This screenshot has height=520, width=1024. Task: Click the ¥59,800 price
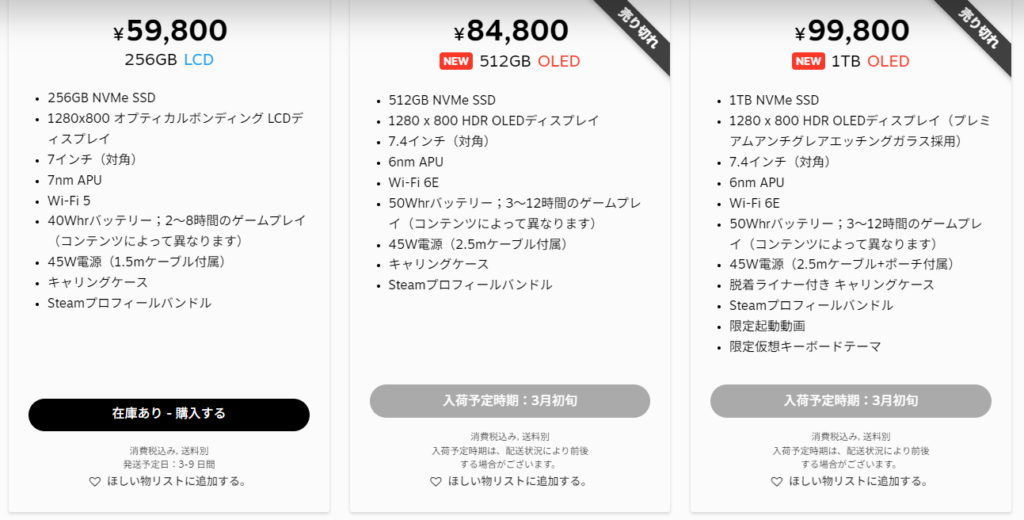click(x=170, y=31)
